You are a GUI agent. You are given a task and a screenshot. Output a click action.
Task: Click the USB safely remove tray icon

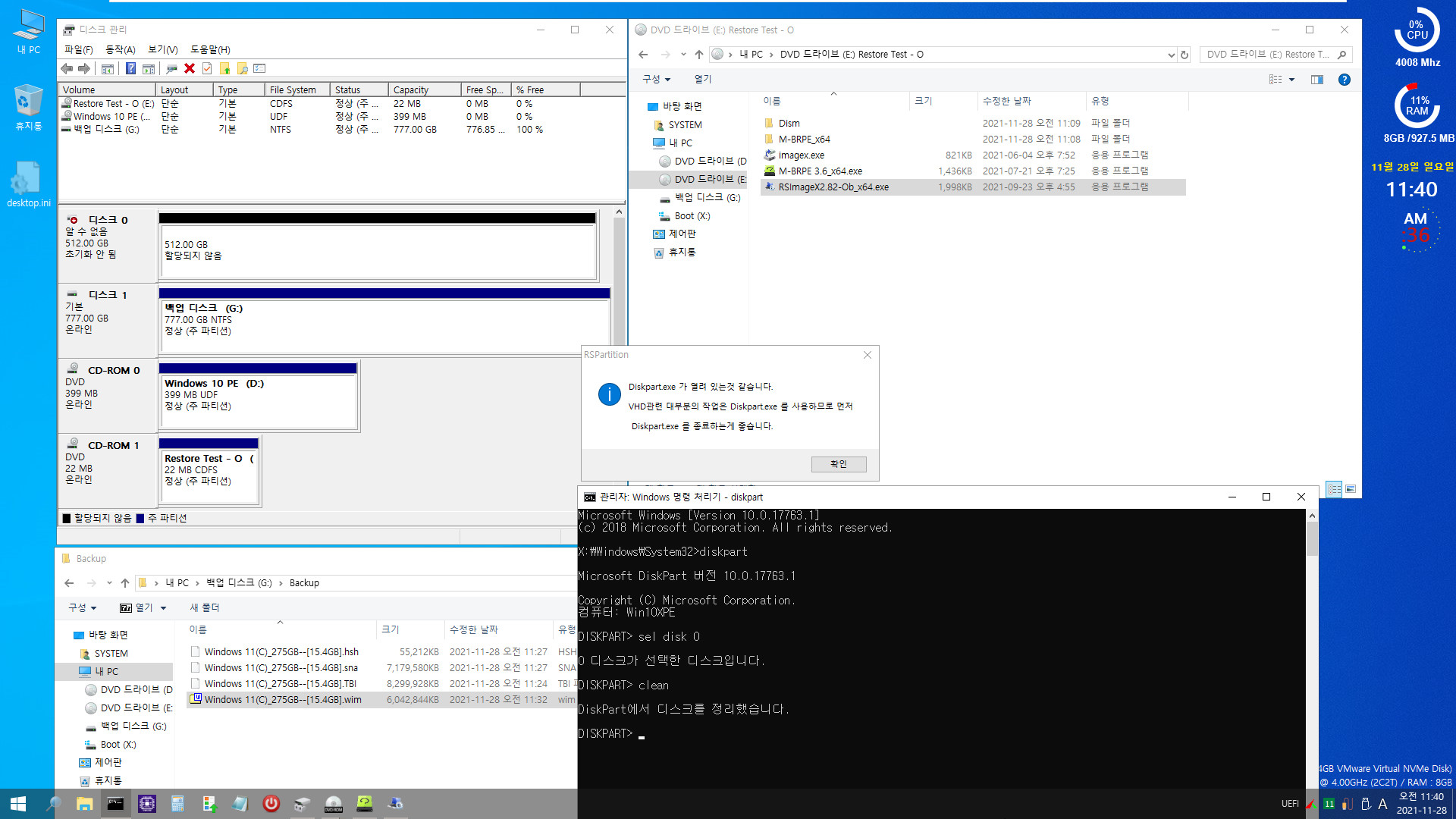[1366, 804]
